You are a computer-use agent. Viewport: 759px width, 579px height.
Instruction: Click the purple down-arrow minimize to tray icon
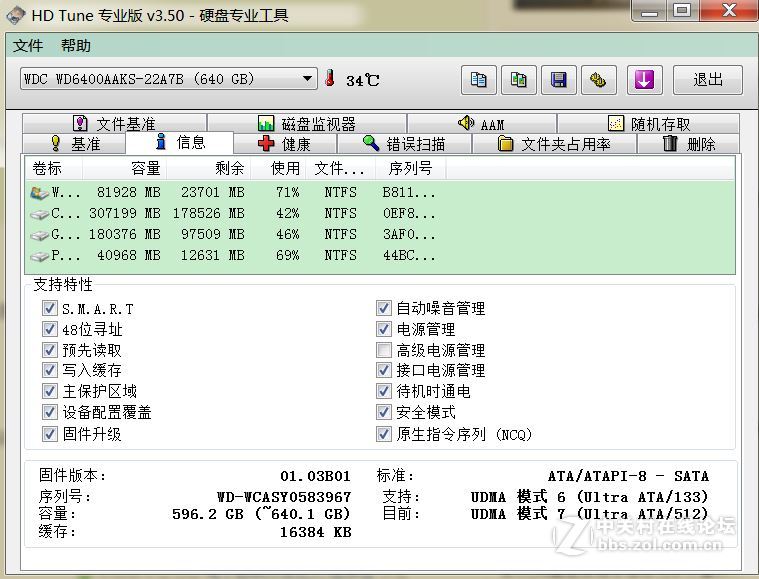coord(645,80)
